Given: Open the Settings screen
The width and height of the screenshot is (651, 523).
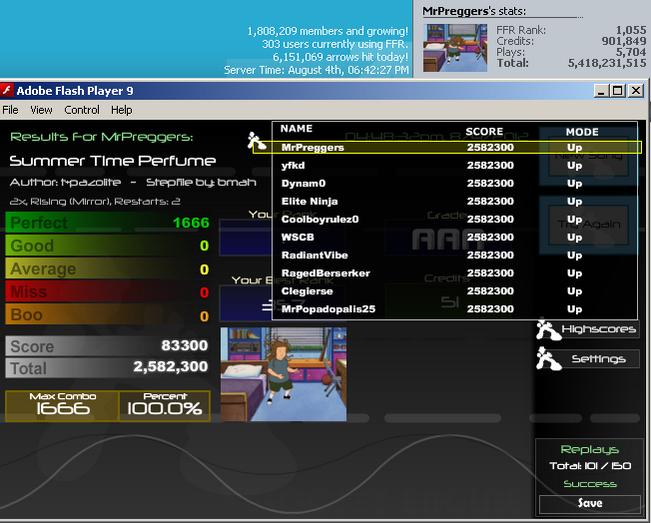Looking at the screenshot, I should pyautogui.click(x=598, y=359).
